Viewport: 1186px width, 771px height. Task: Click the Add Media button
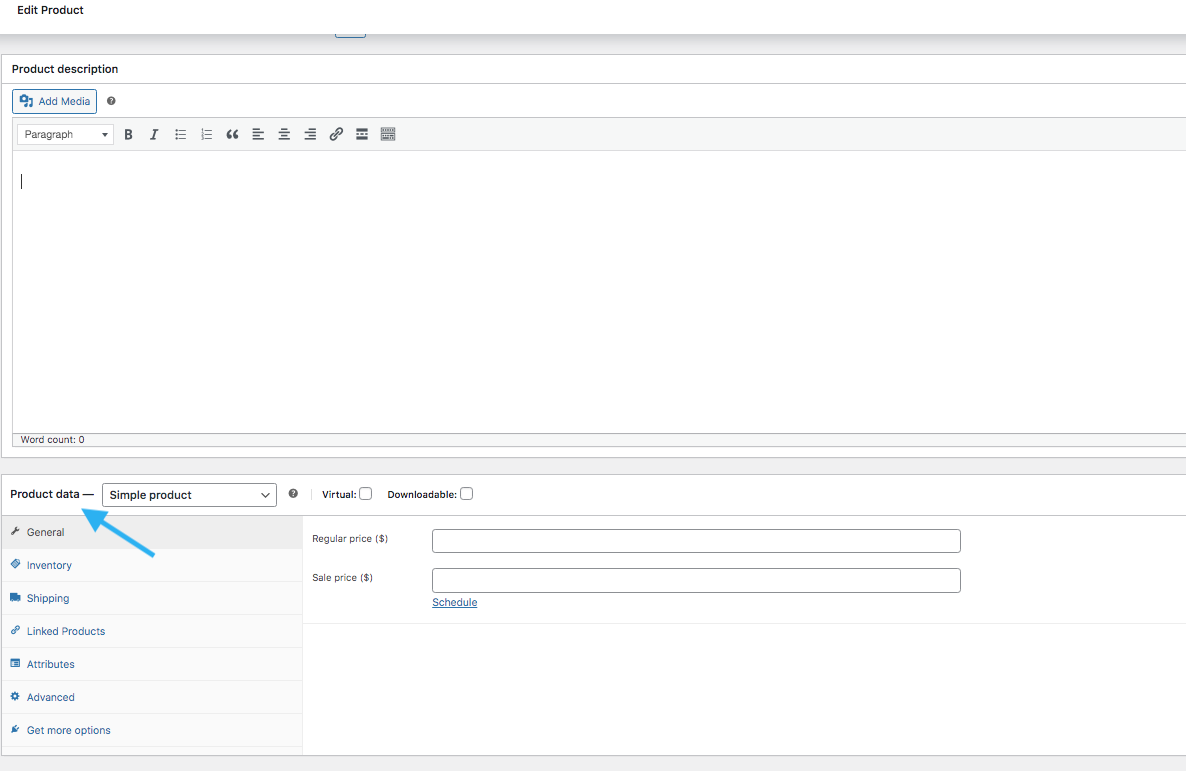54,101
